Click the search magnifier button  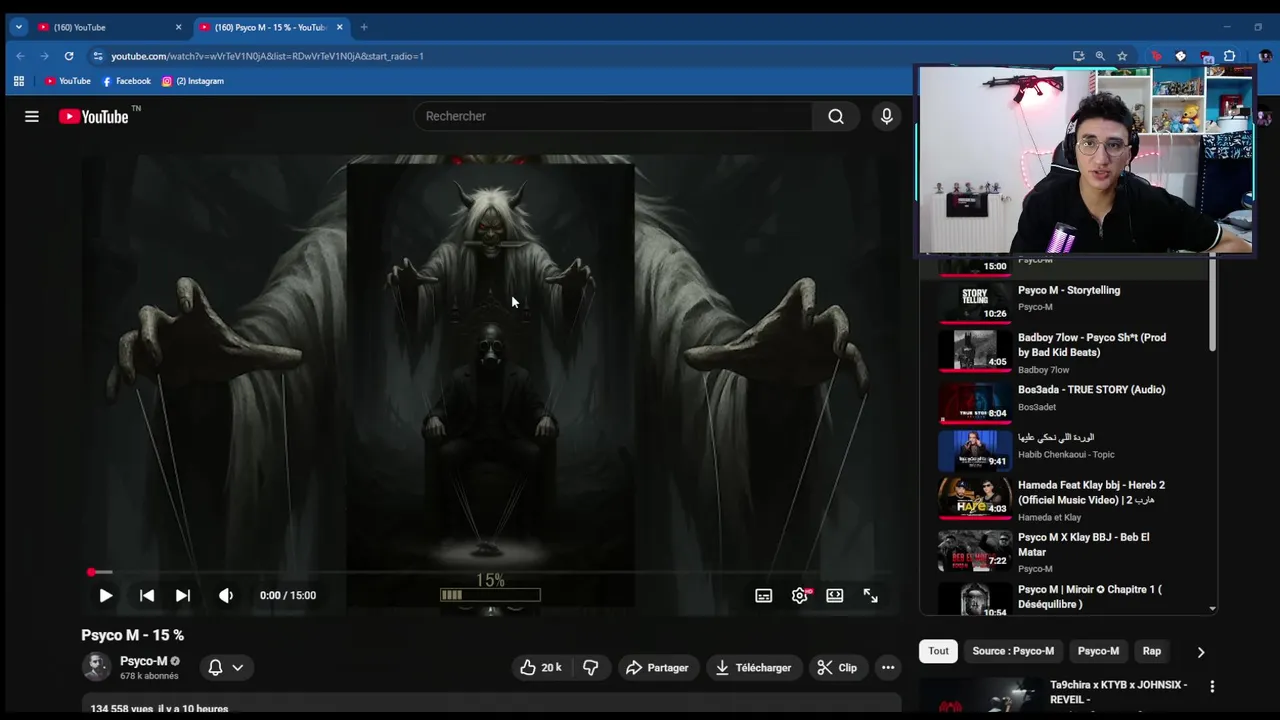836,116
